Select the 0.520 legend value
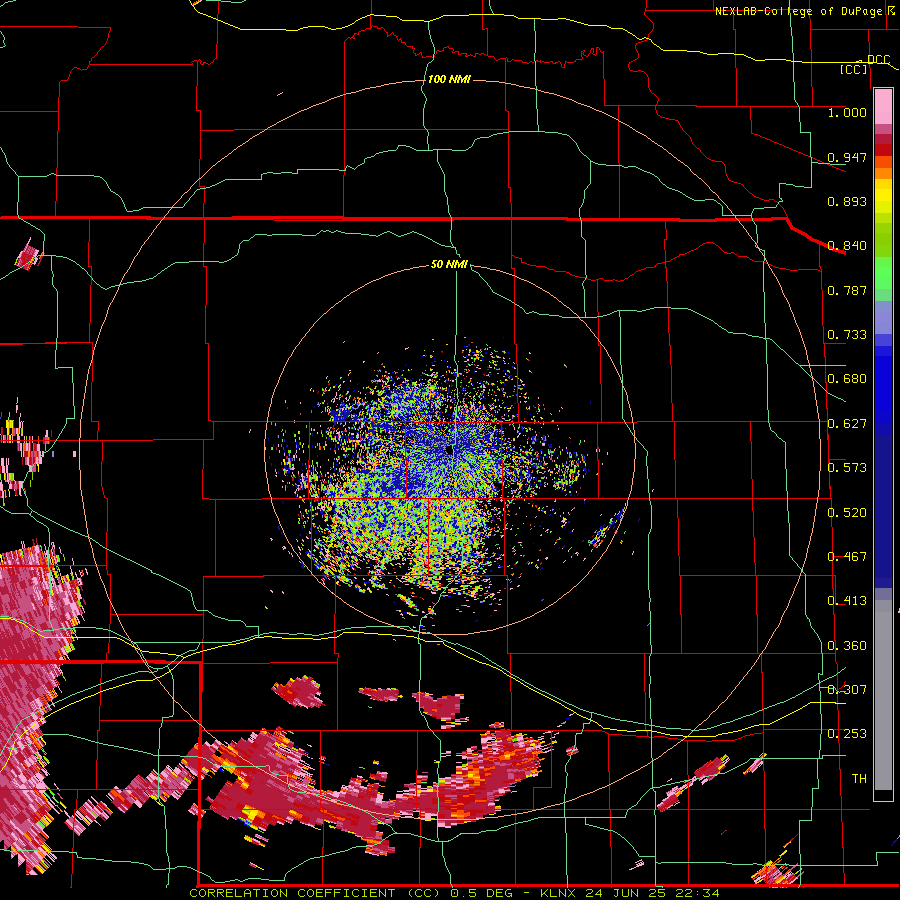Viewport: 900px width, 900px height. click(x=847, y=513)
